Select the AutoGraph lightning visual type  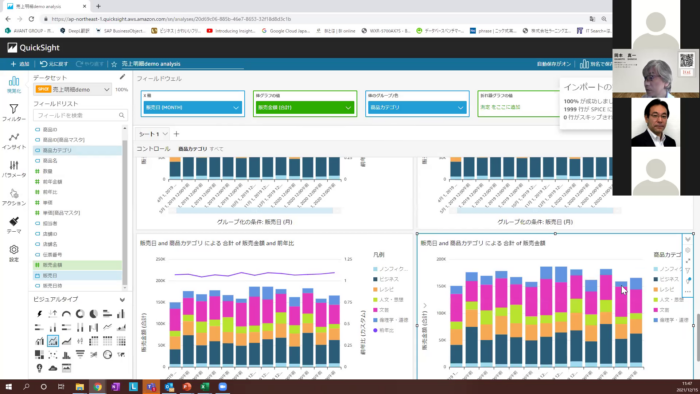click(39, 314)
